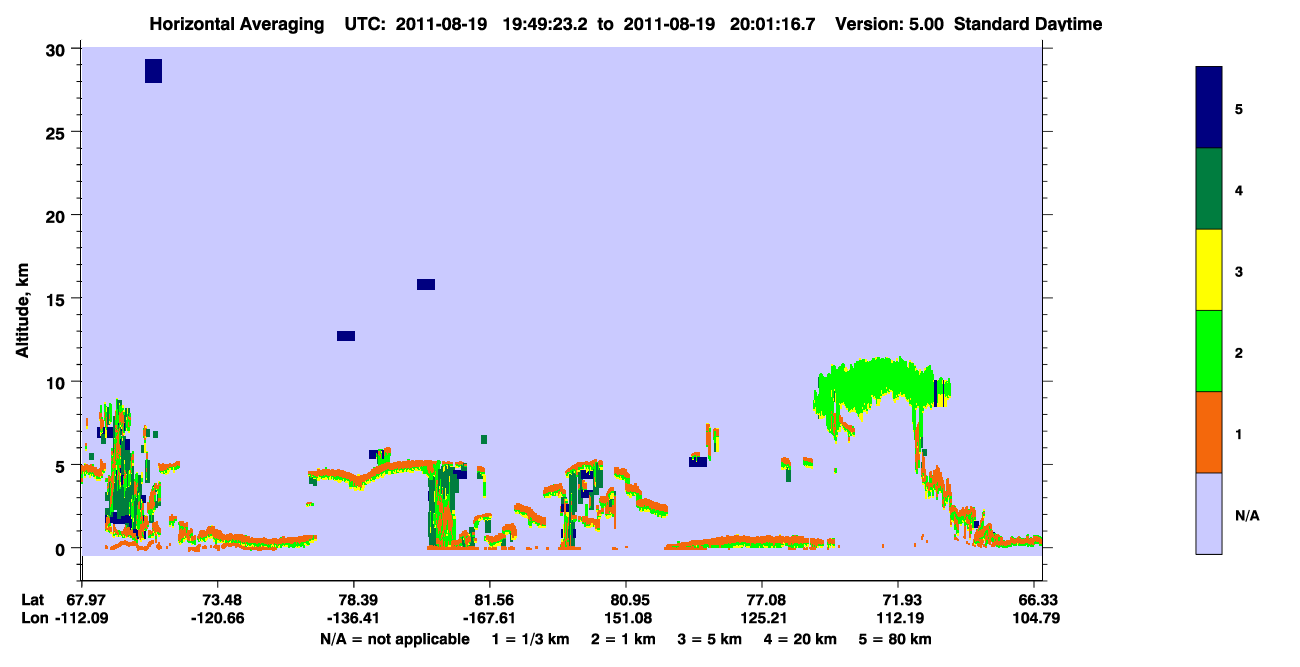Click the longitude value 112.19

(899, 618)
